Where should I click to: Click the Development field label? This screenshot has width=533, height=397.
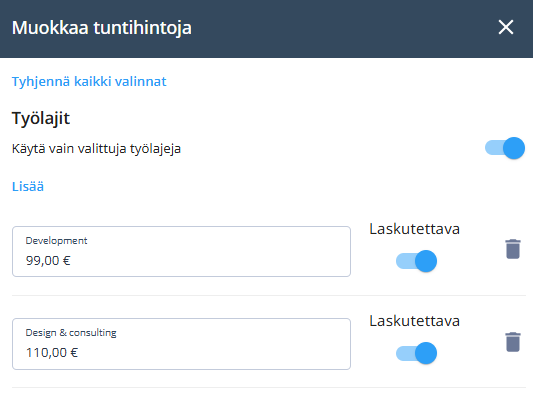pos(56,241)
